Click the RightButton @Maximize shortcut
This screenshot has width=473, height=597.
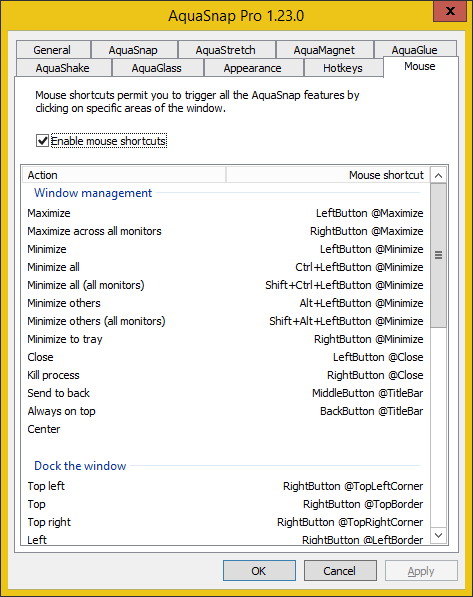366,231
